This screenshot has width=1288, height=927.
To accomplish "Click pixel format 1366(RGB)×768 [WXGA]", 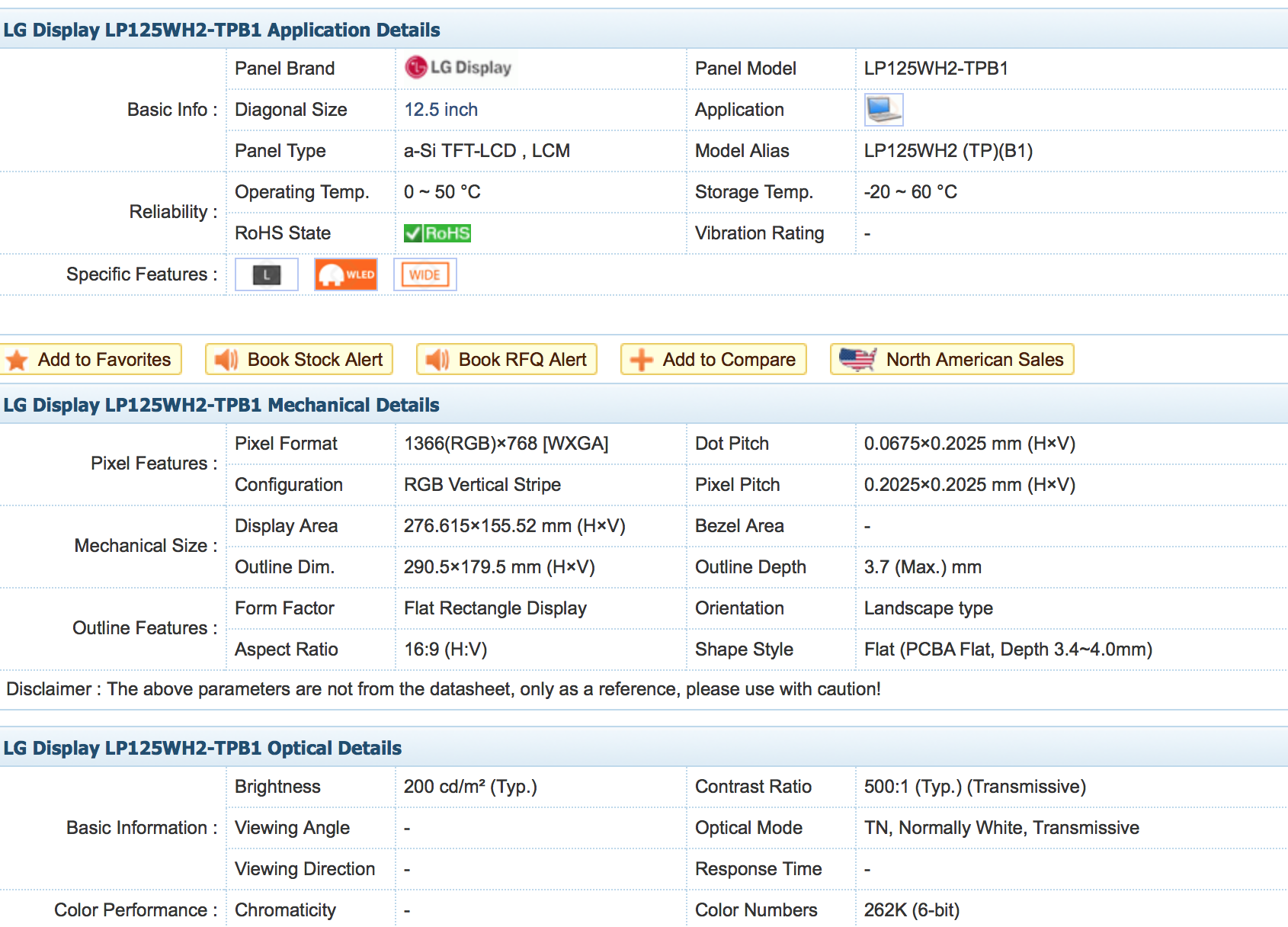I will (506, 444).
